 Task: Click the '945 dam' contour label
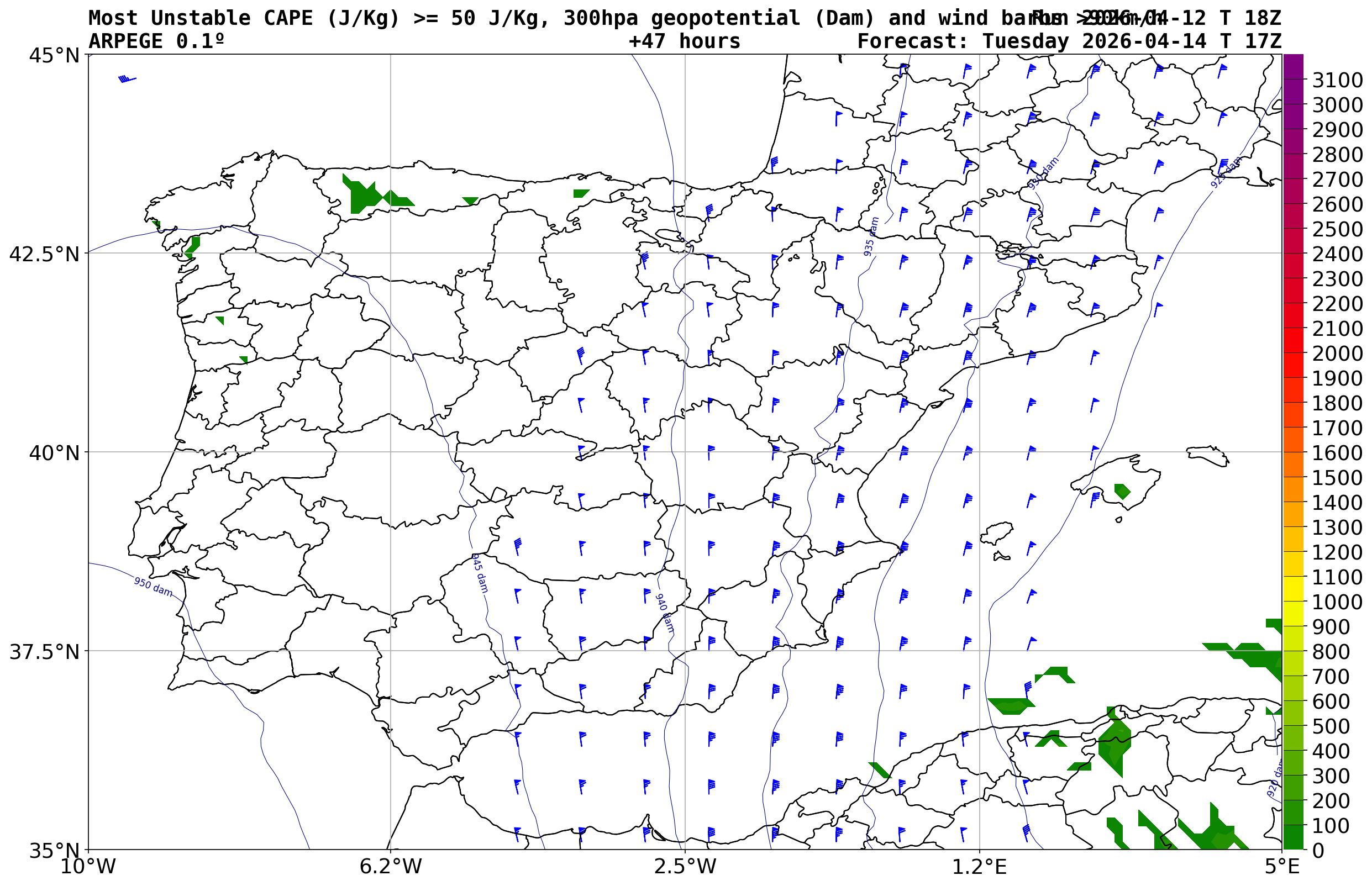coord(480,573)
